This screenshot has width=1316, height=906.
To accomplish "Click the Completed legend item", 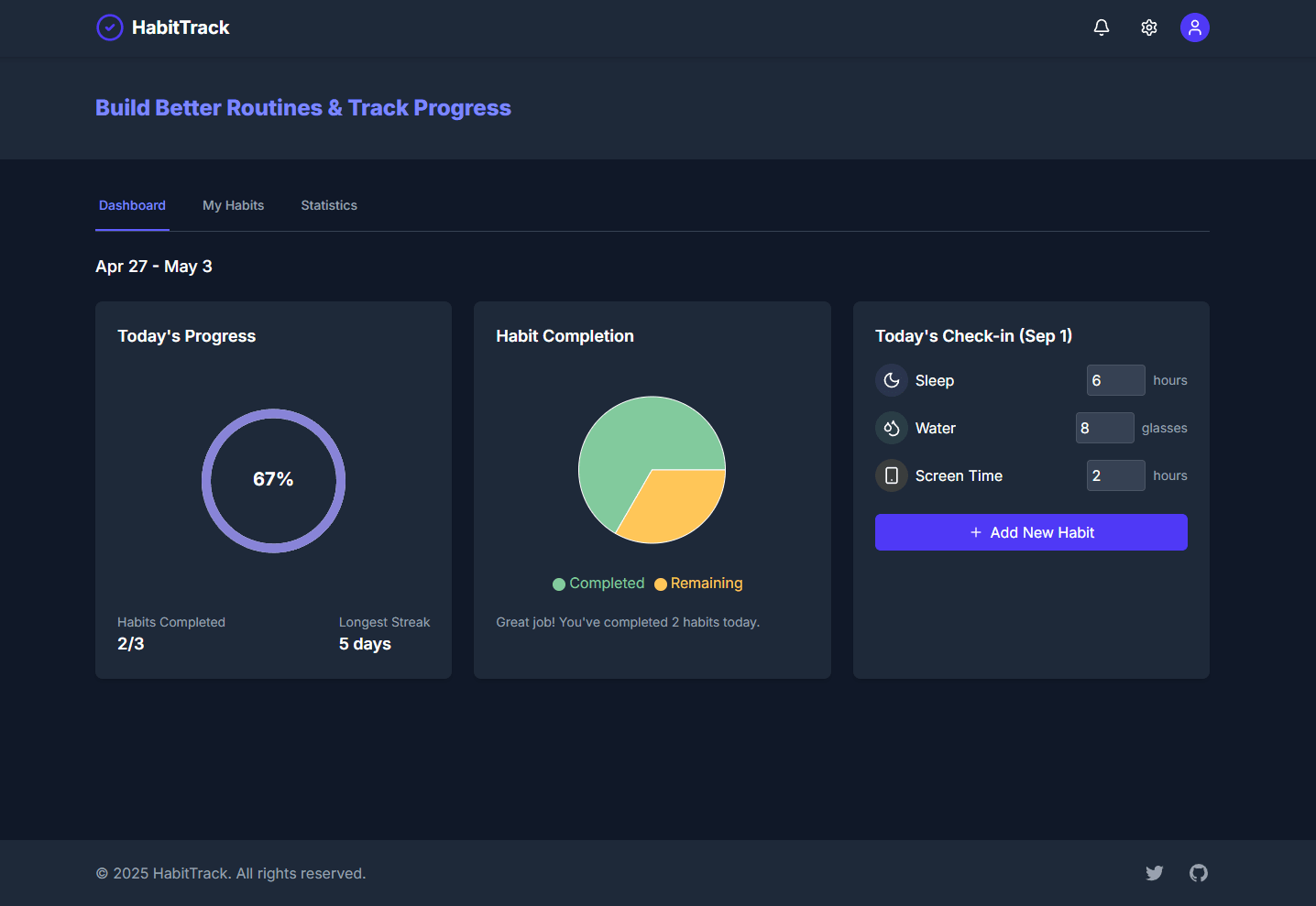I will point(598,584).
